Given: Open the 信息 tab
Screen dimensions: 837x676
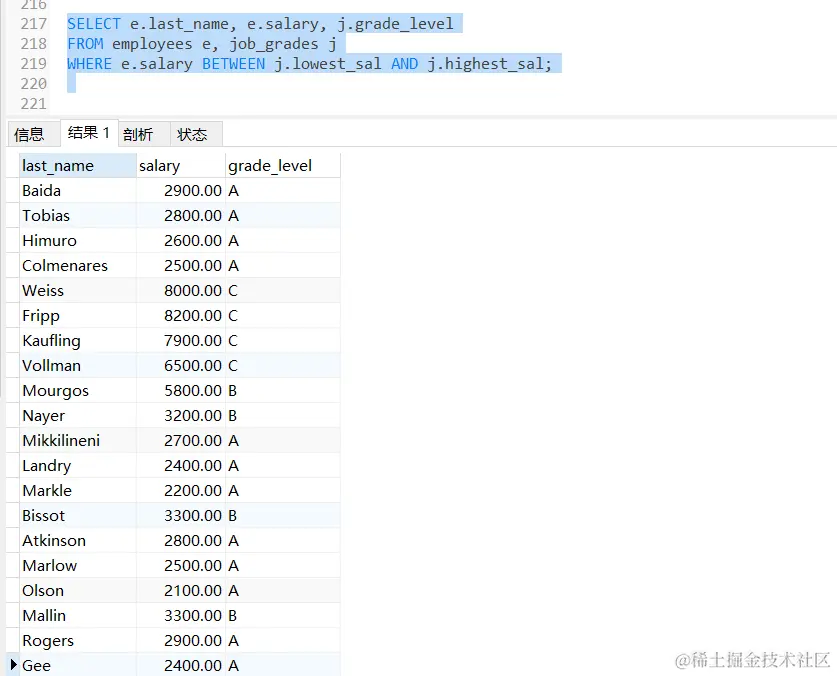Looking at the screenshot, I should click(x=33, y=134).
